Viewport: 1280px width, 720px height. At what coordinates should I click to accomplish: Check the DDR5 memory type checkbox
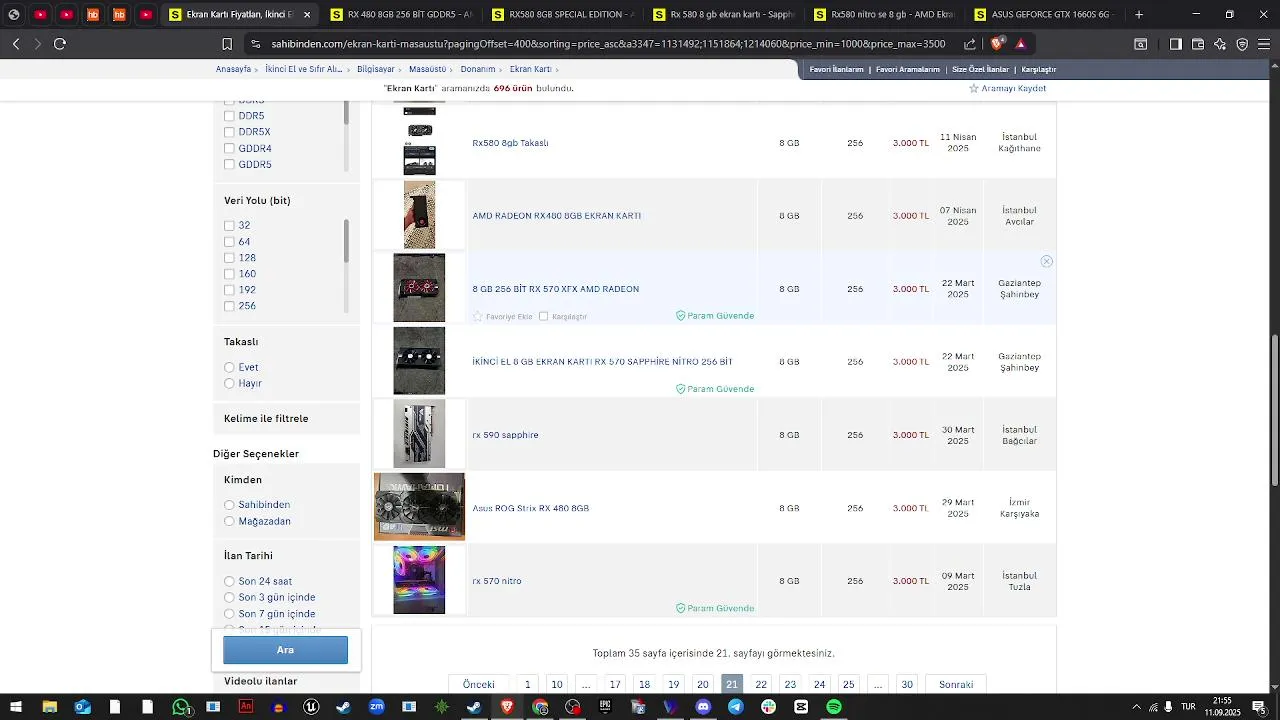(x=229, y=116)
